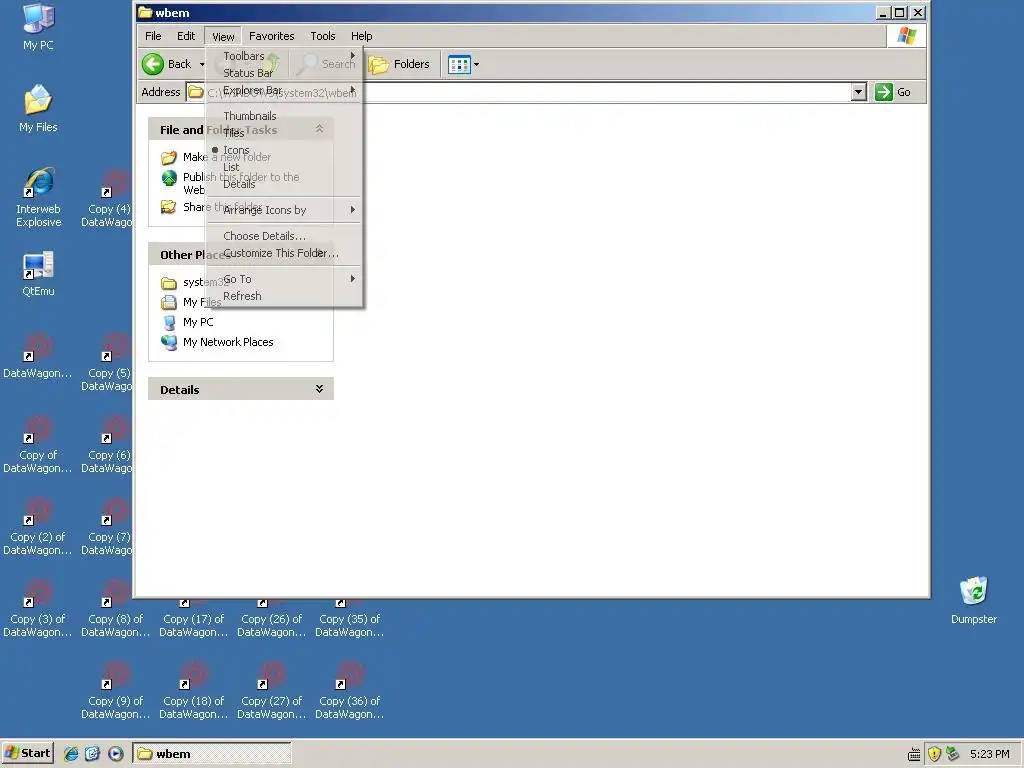
Task: Click the Start button
Action: click(27, 754)
